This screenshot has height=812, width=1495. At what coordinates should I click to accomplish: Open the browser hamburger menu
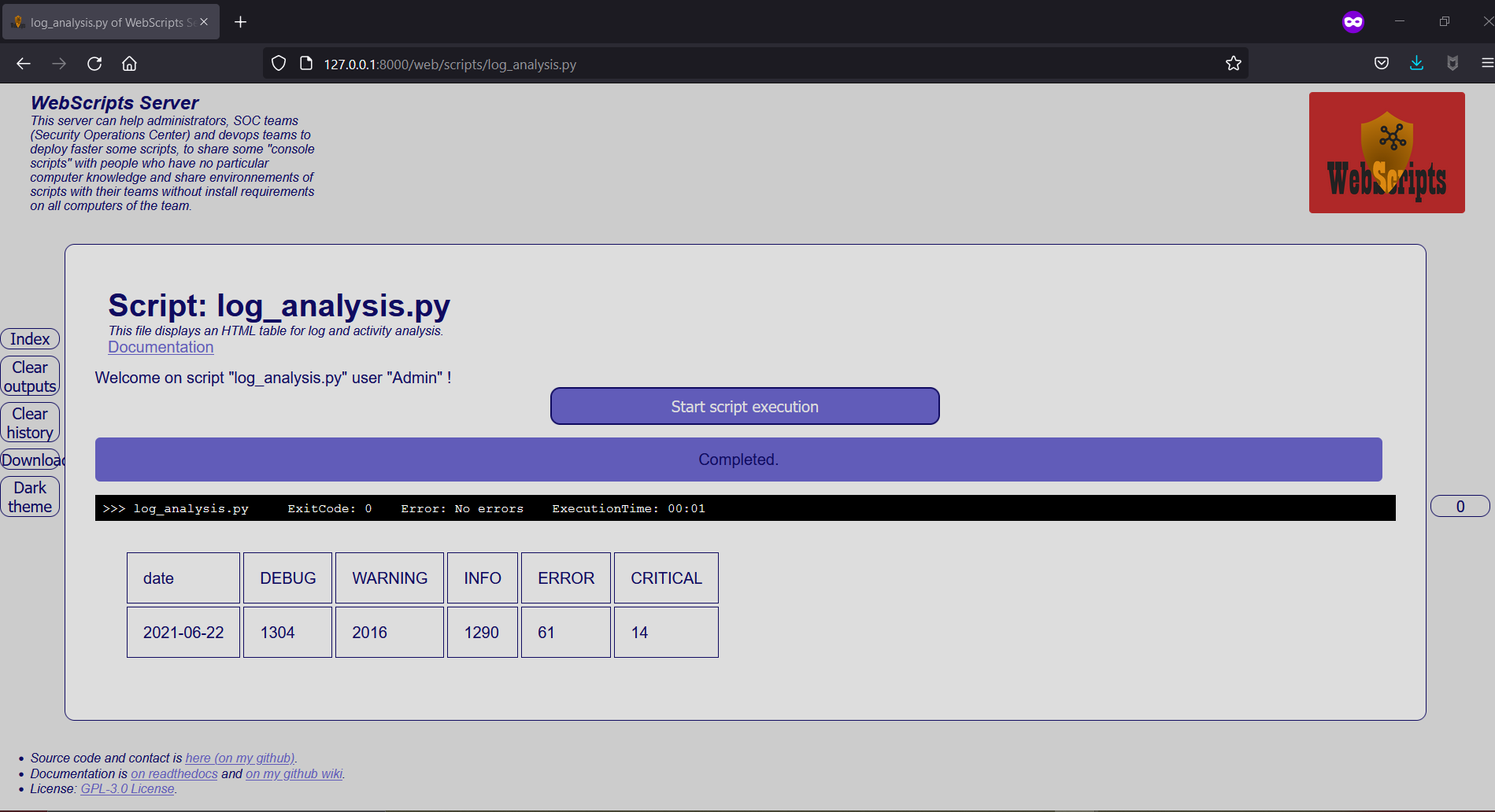1486,63
